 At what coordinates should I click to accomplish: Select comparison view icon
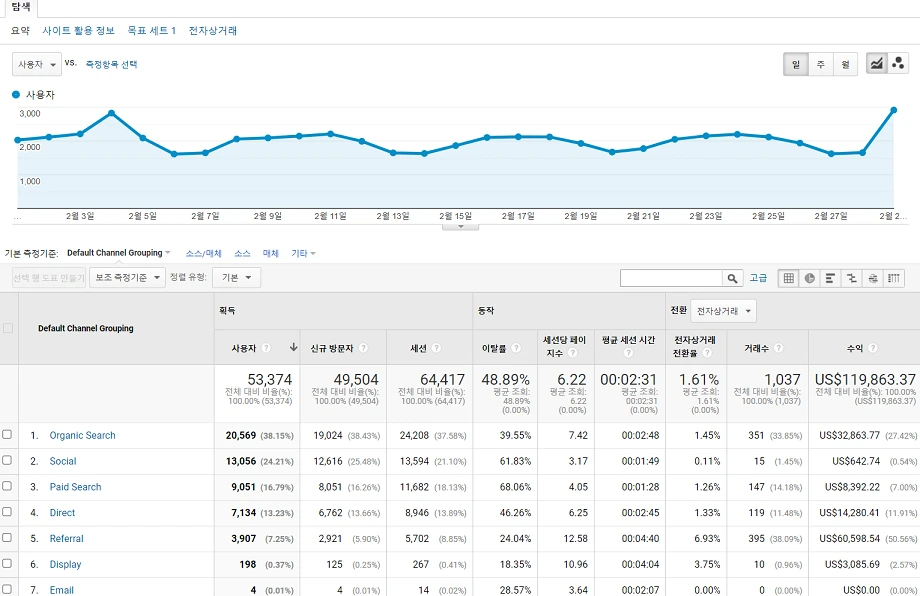[x=851, y=278]
